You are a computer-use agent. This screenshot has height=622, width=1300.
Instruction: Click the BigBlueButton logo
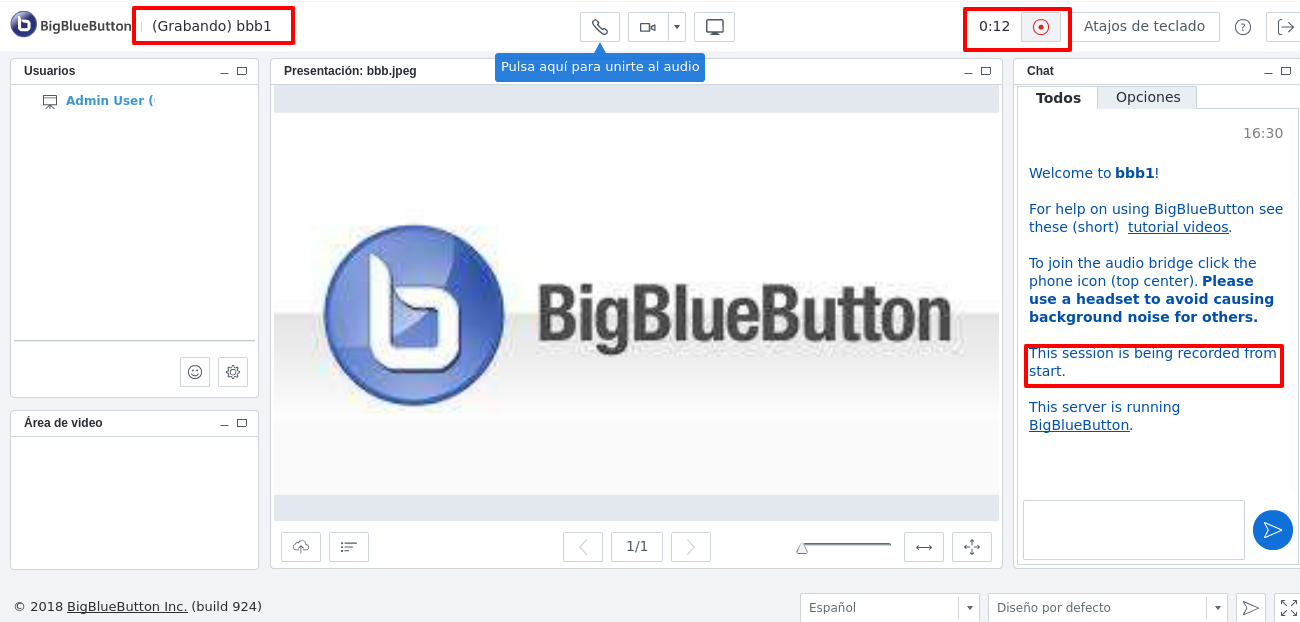point(71,26)
